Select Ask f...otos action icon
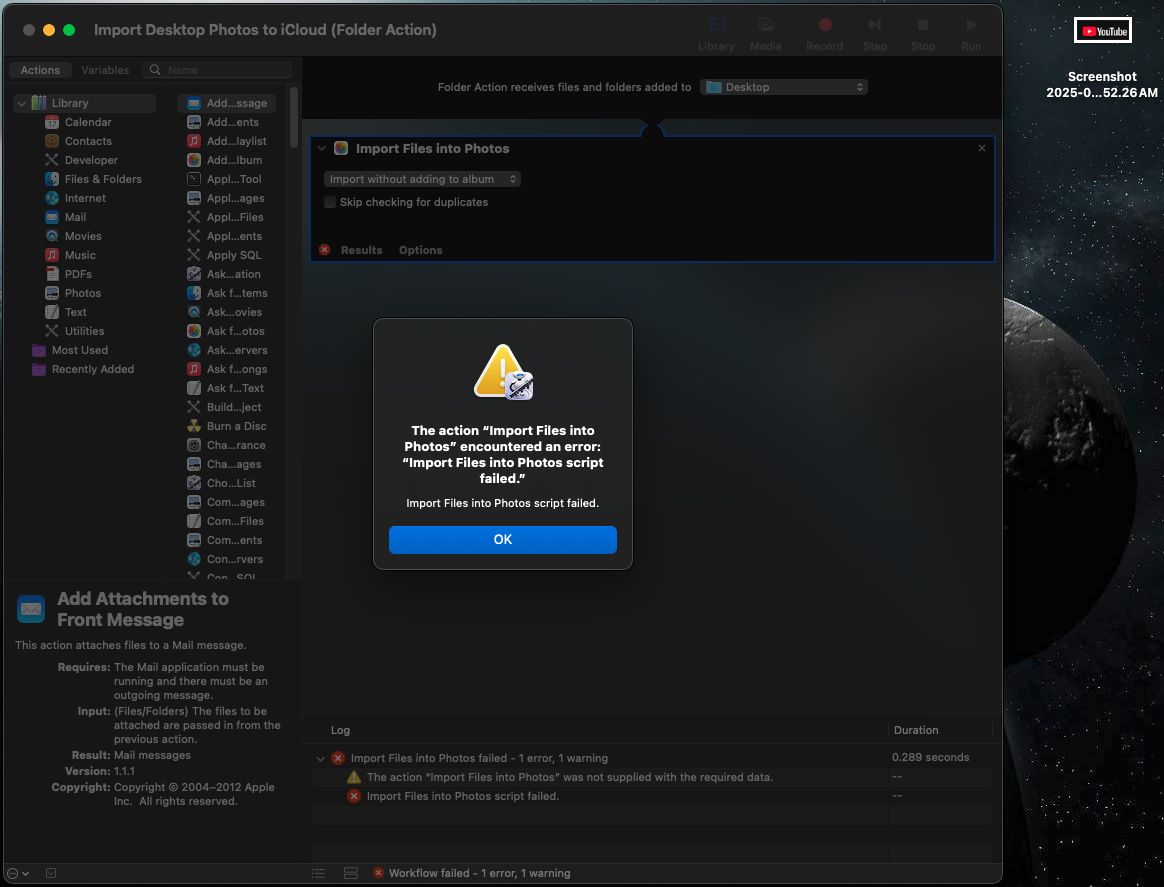 [194, 331]
